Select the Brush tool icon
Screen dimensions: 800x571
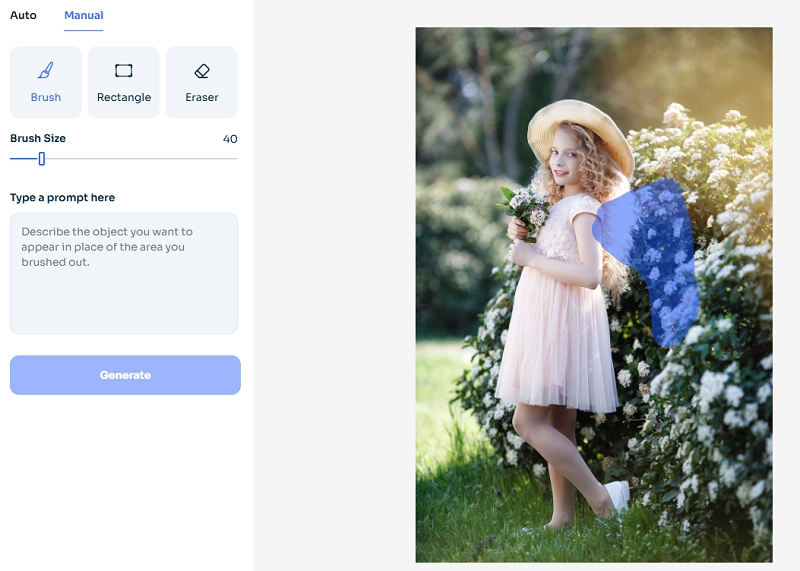click(46, 71)
